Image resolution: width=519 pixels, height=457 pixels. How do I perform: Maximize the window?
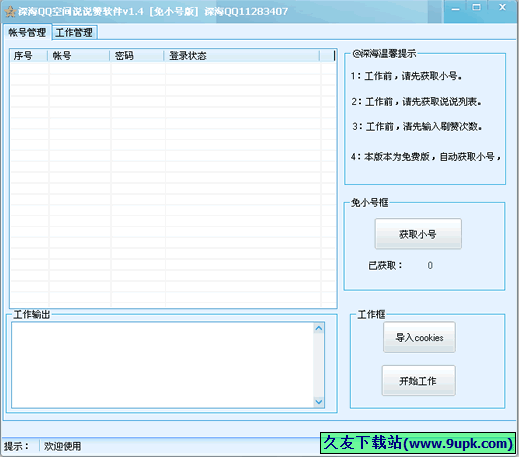pos(477,7)
